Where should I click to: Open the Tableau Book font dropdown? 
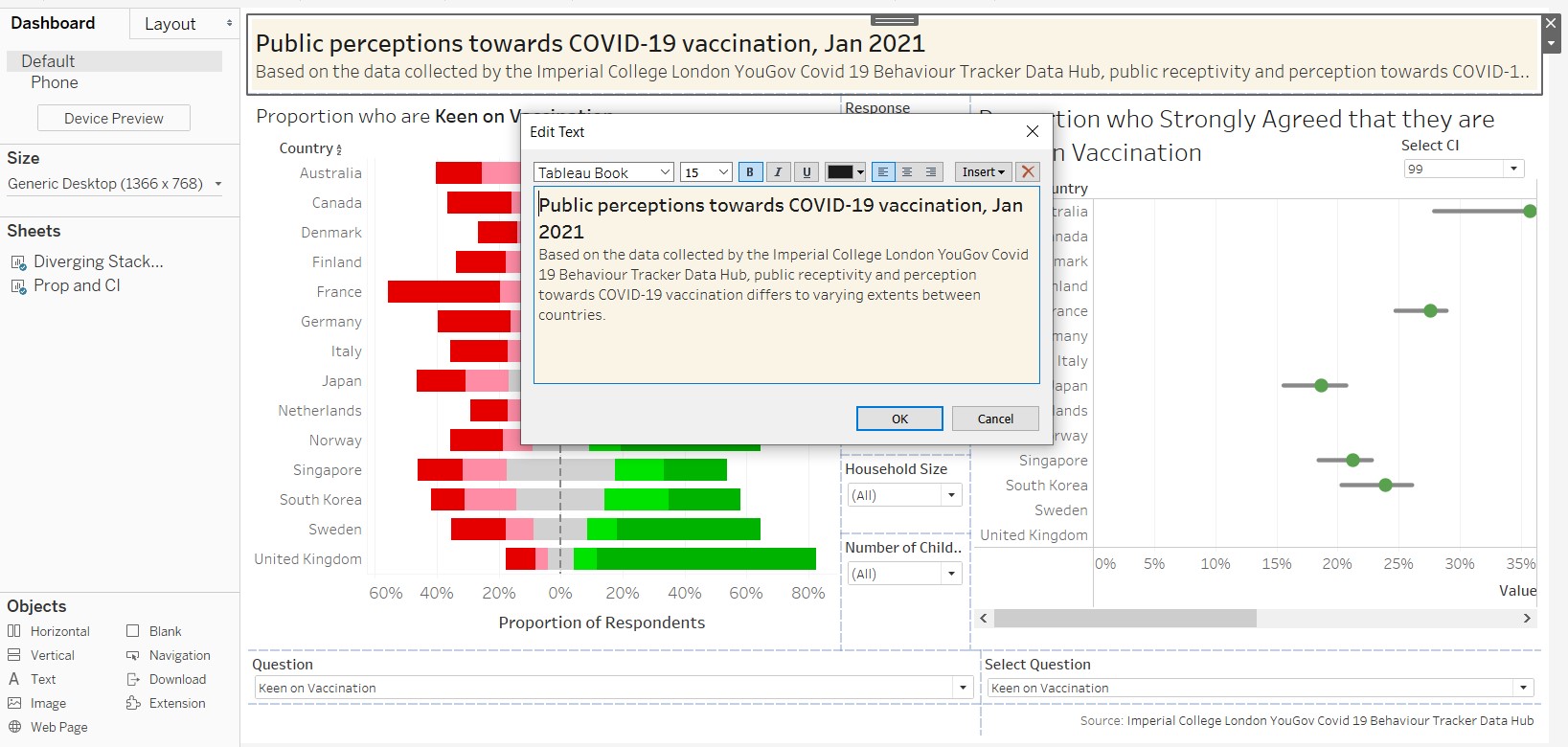(603, 172)
